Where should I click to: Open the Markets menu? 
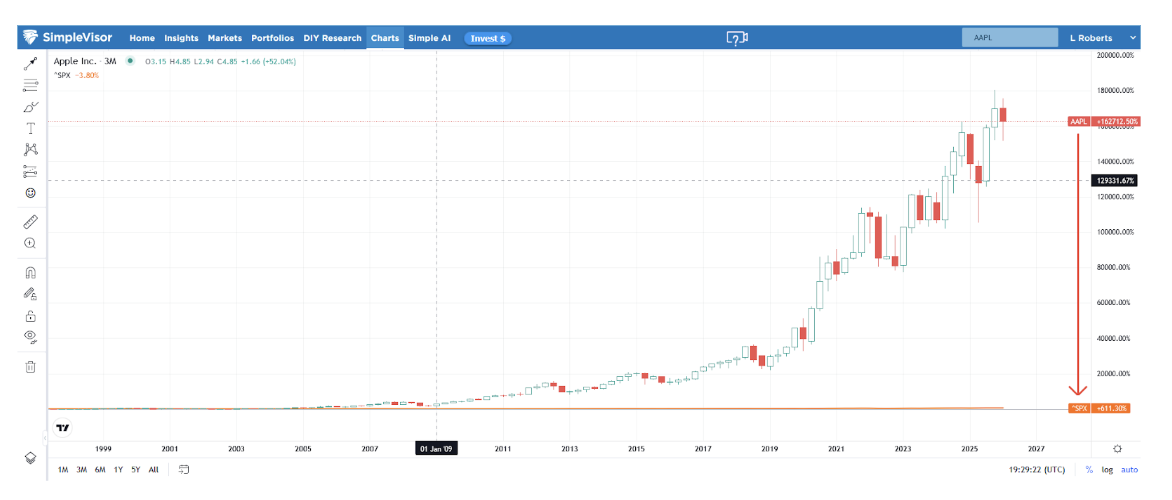tap(225, 38)
